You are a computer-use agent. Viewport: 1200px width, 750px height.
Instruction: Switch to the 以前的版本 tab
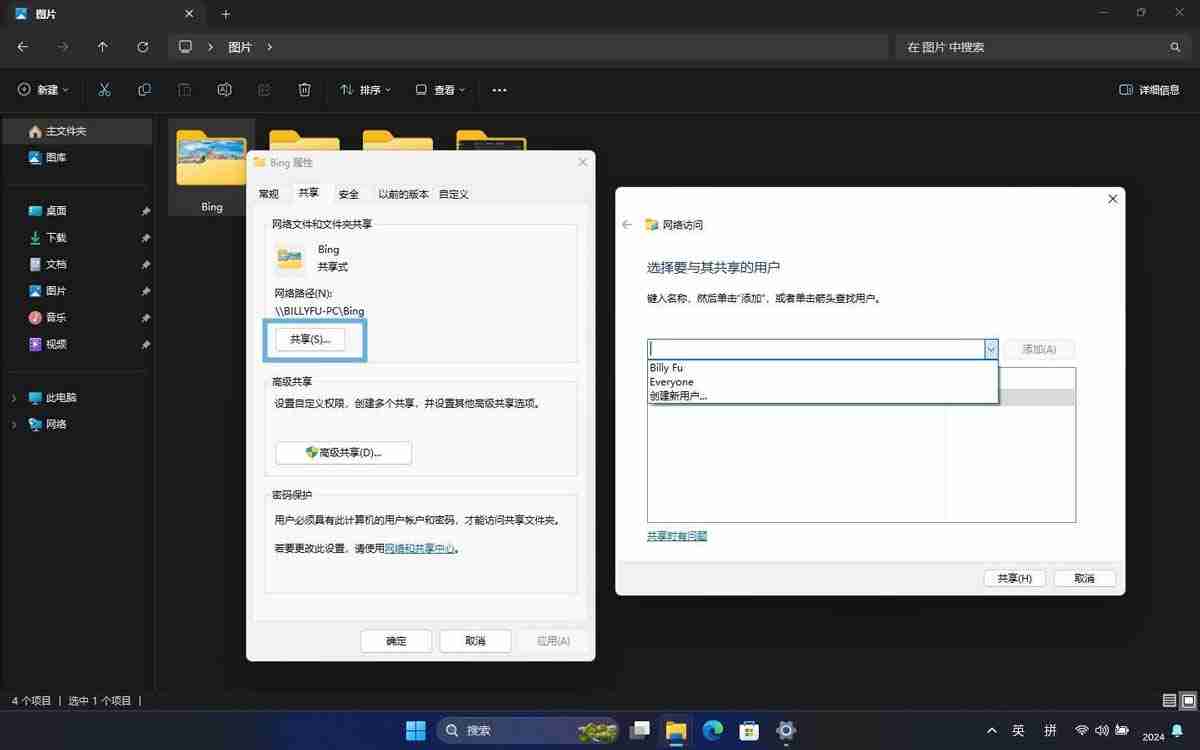403,193
